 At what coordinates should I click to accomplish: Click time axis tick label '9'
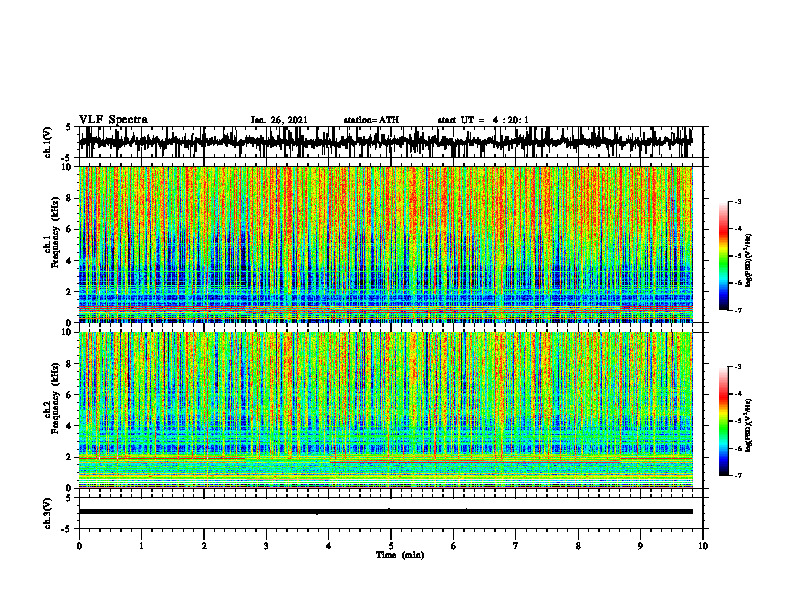[x=640, y=546]
